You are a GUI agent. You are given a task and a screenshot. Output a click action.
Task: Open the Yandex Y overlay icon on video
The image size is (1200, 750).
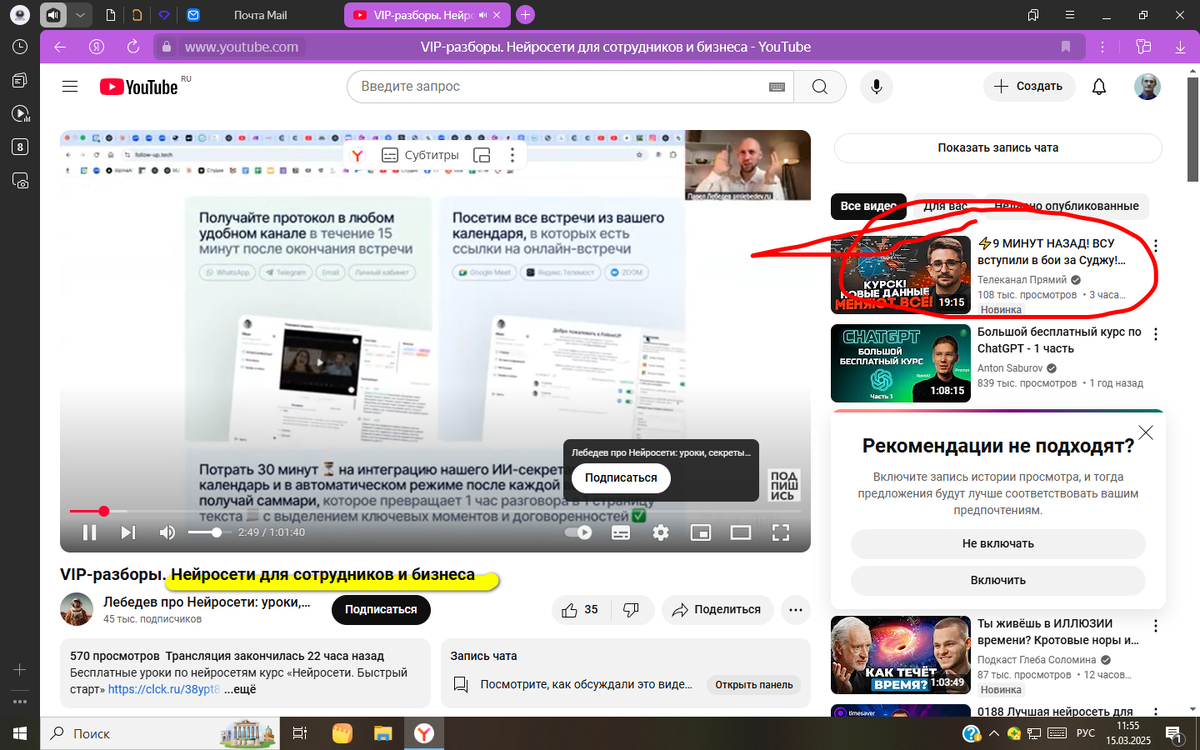point(357,155)
